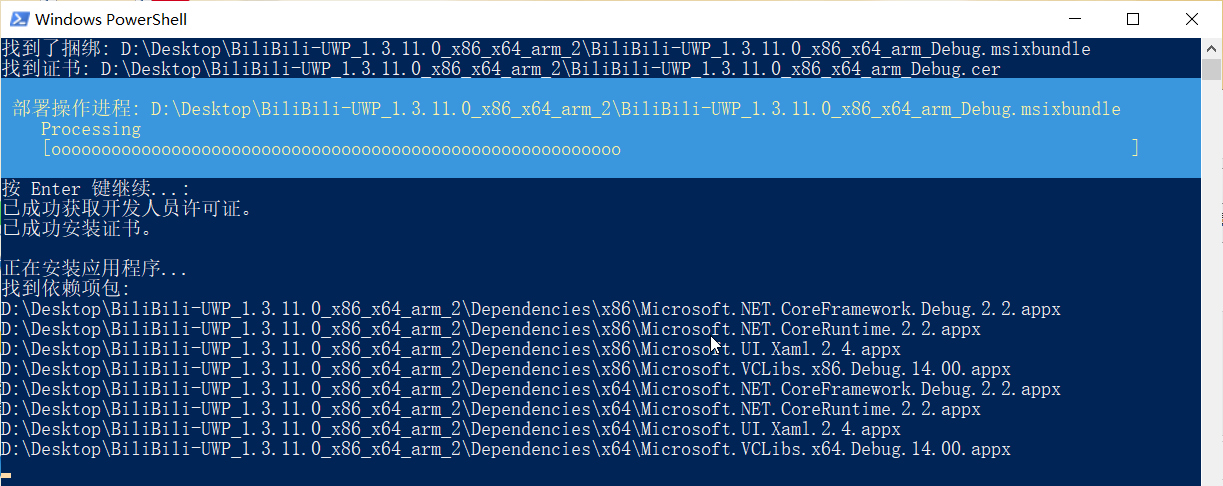Click the Windows PowerShell title bar text

pos(111,19)
